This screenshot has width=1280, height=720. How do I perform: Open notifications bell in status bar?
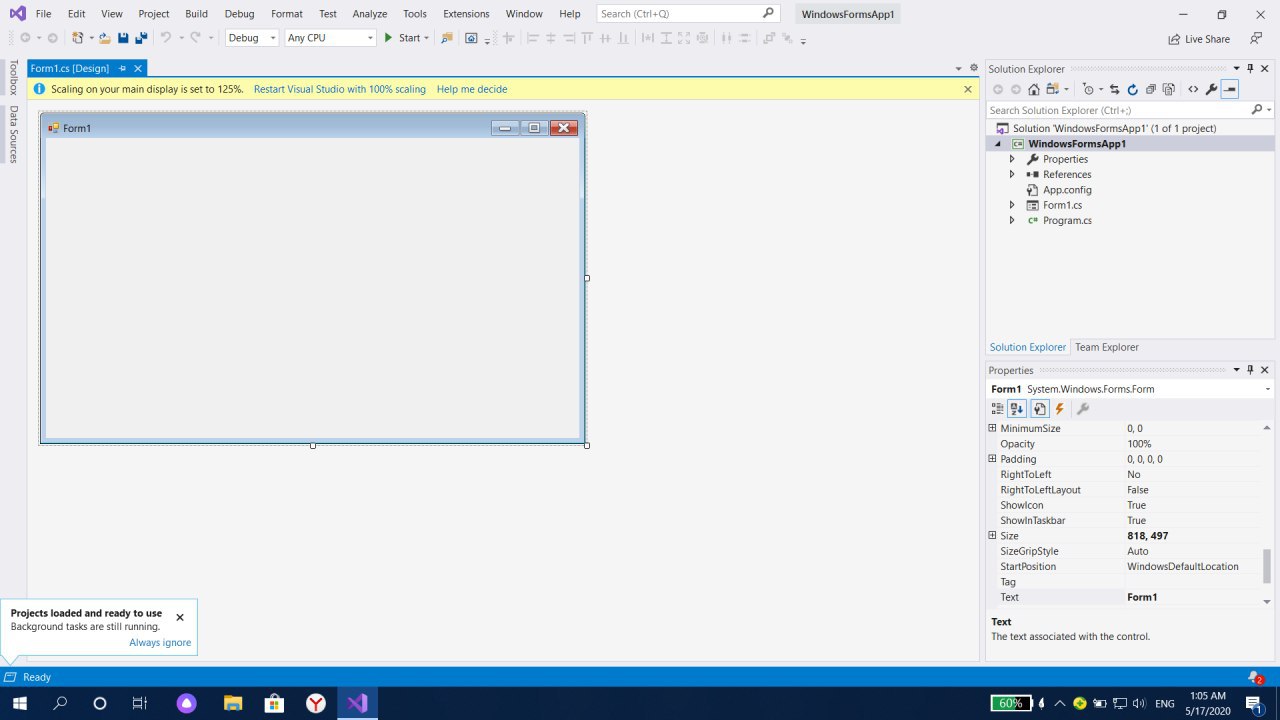pyautogui.click(x=1254, y=677)
